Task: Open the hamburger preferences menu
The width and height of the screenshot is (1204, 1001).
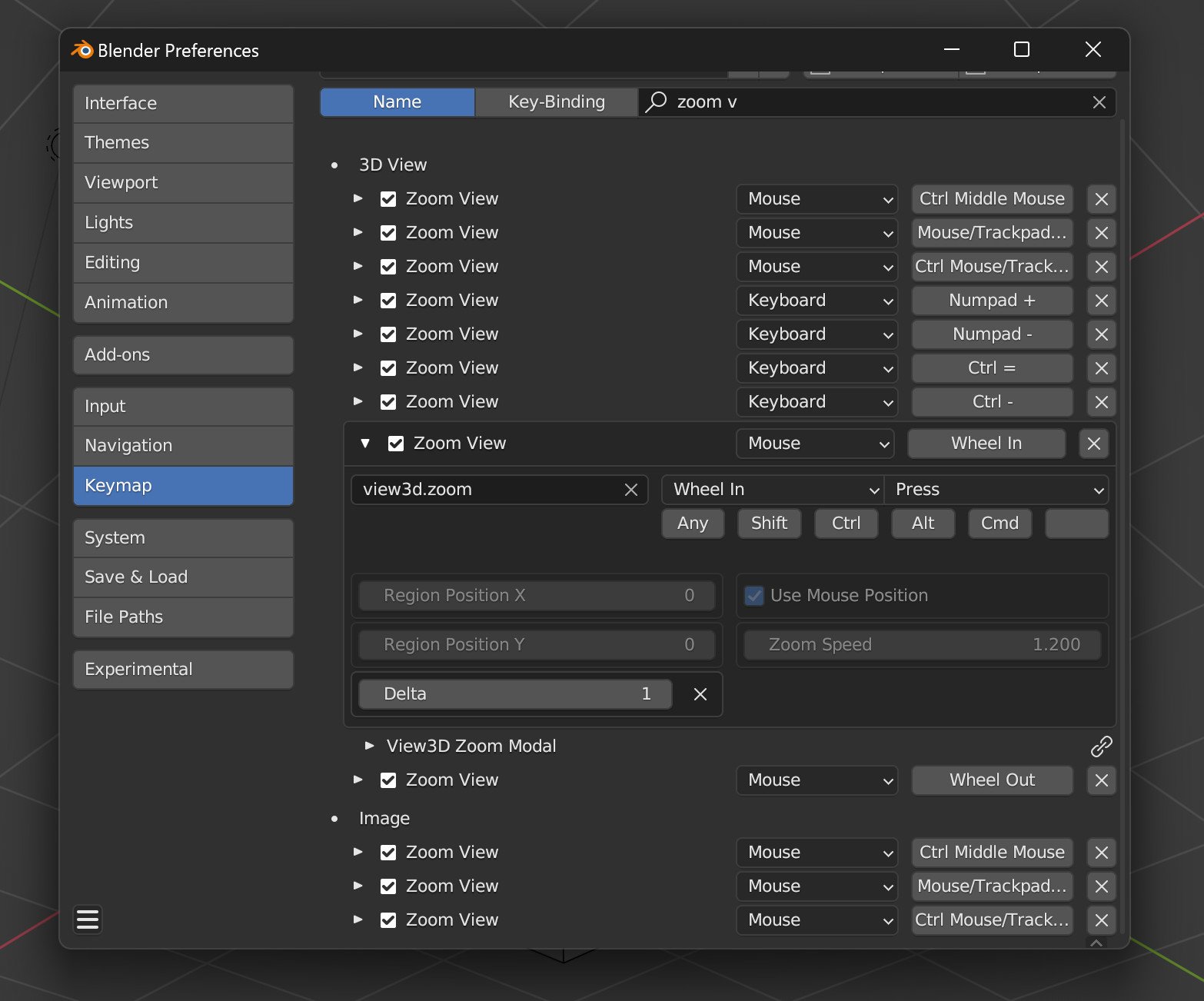Action: (88, 919)
